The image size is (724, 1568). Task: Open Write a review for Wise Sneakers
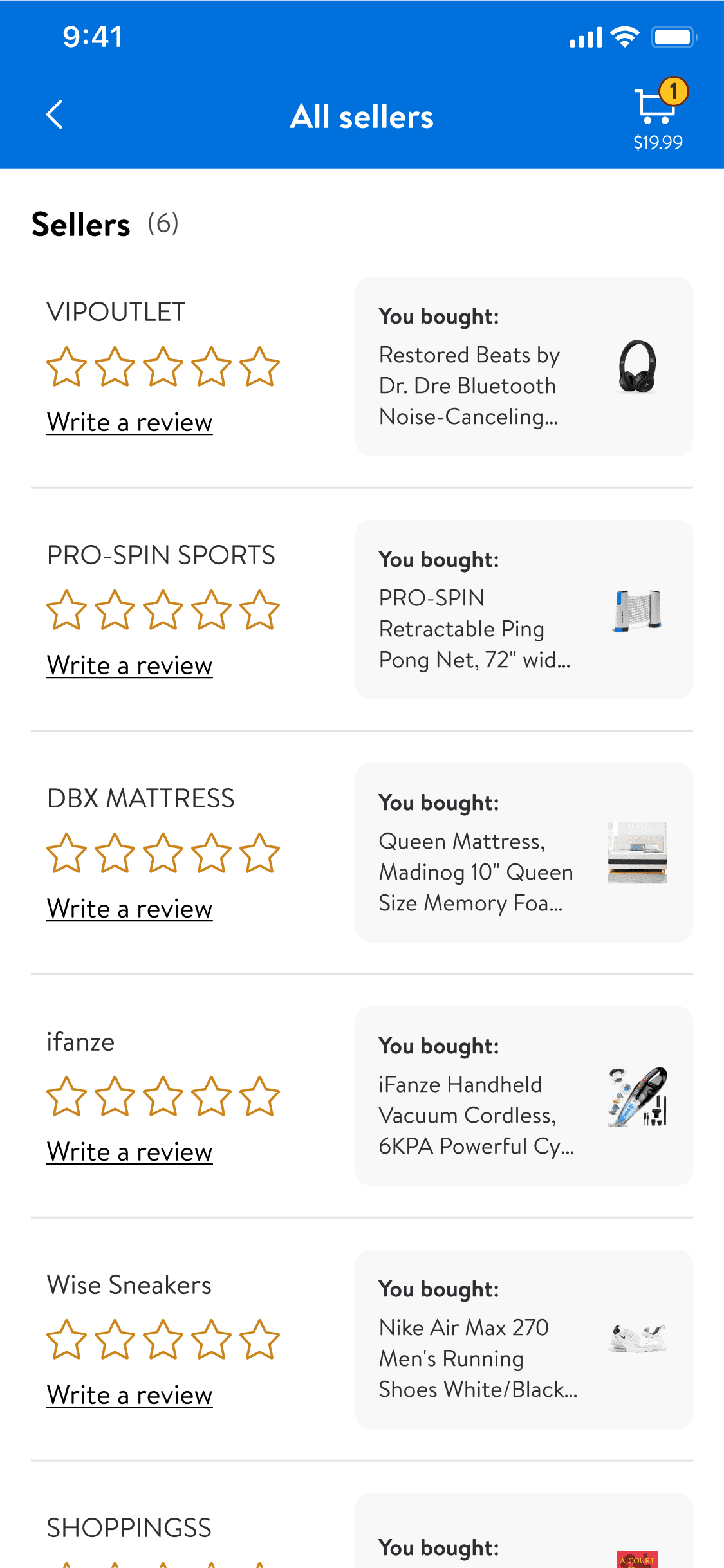[x=129, y=1396]
